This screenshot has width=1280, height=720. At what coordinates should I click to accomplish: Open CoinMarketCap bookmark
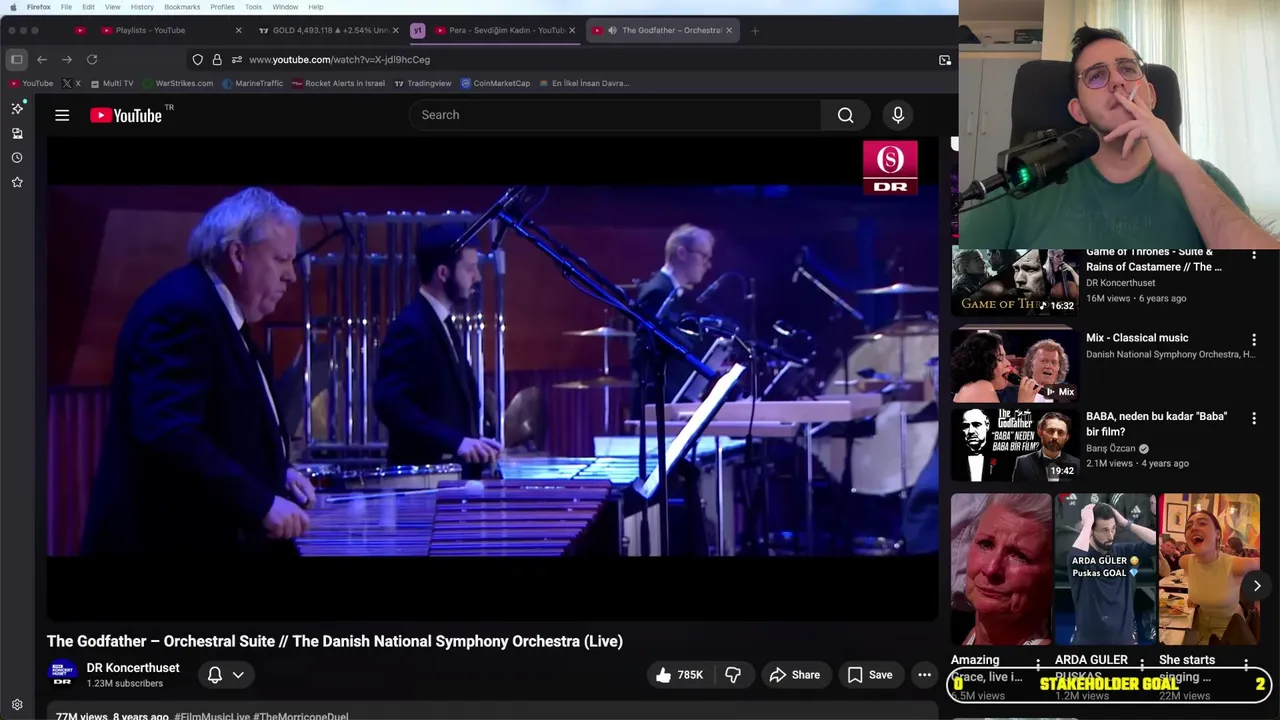pos(495,83)
